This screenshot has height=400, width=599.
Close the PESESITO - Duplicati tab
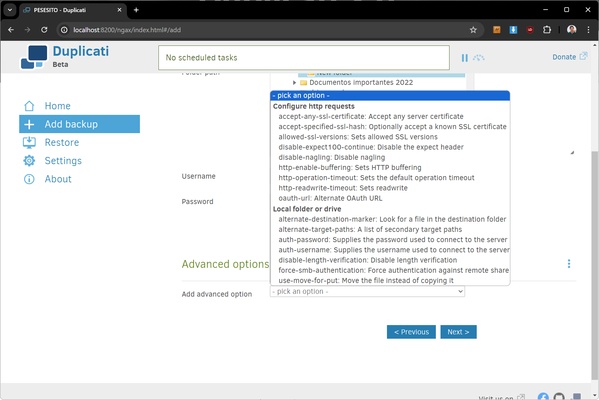pyautogui.click(x=119, y=10)
